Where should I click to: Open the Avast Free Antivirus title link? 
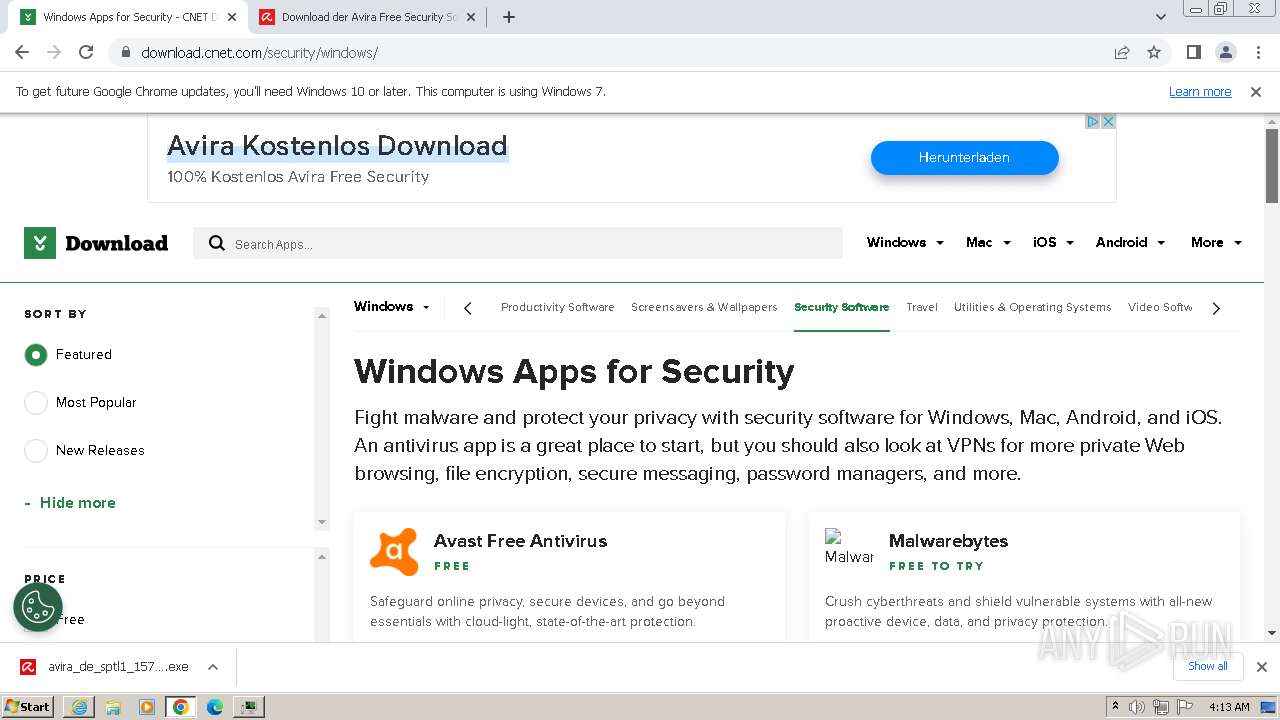pos(520,540)
